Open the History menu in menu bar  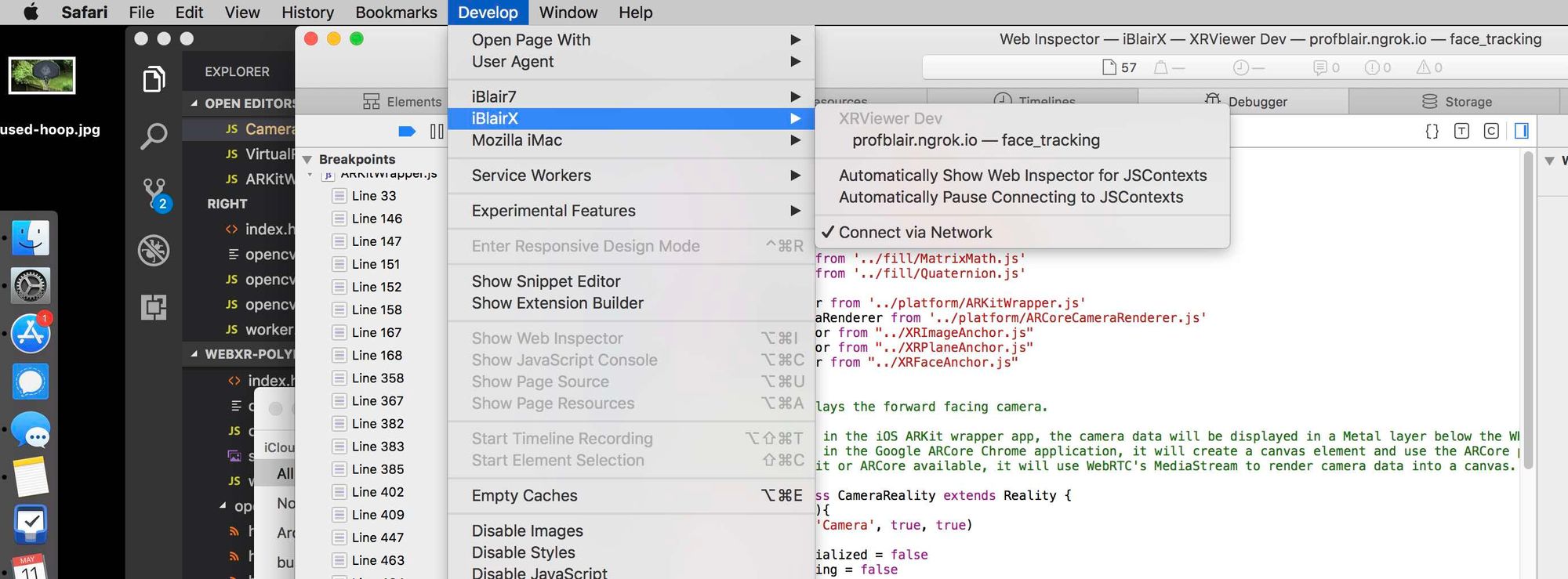(x=307, y=12)
